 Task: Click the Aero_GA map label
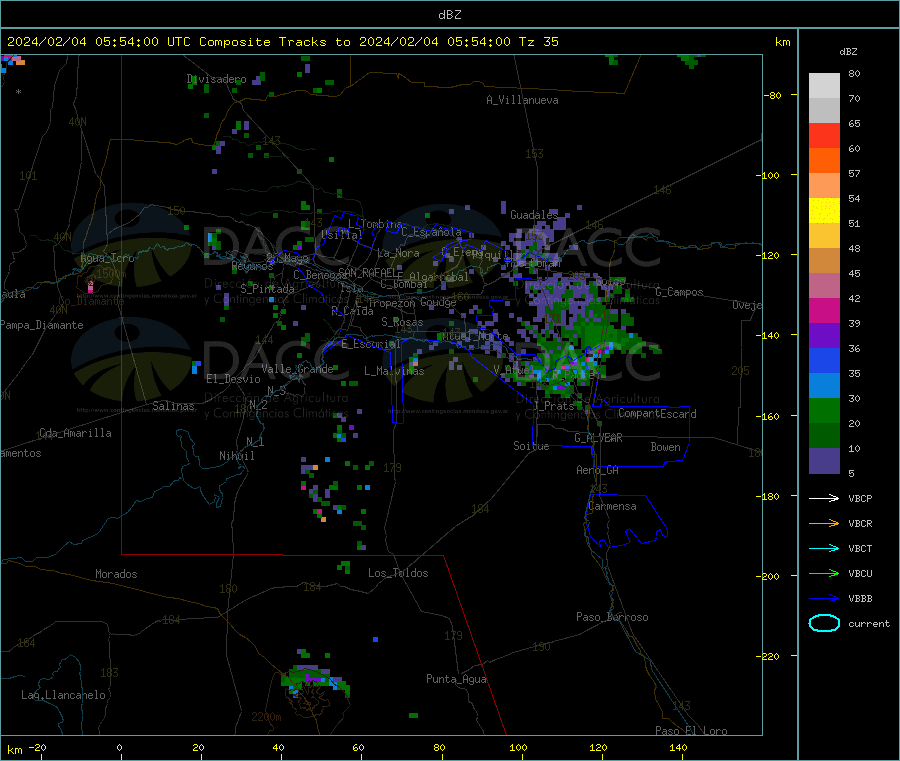(x=598, y=470)
